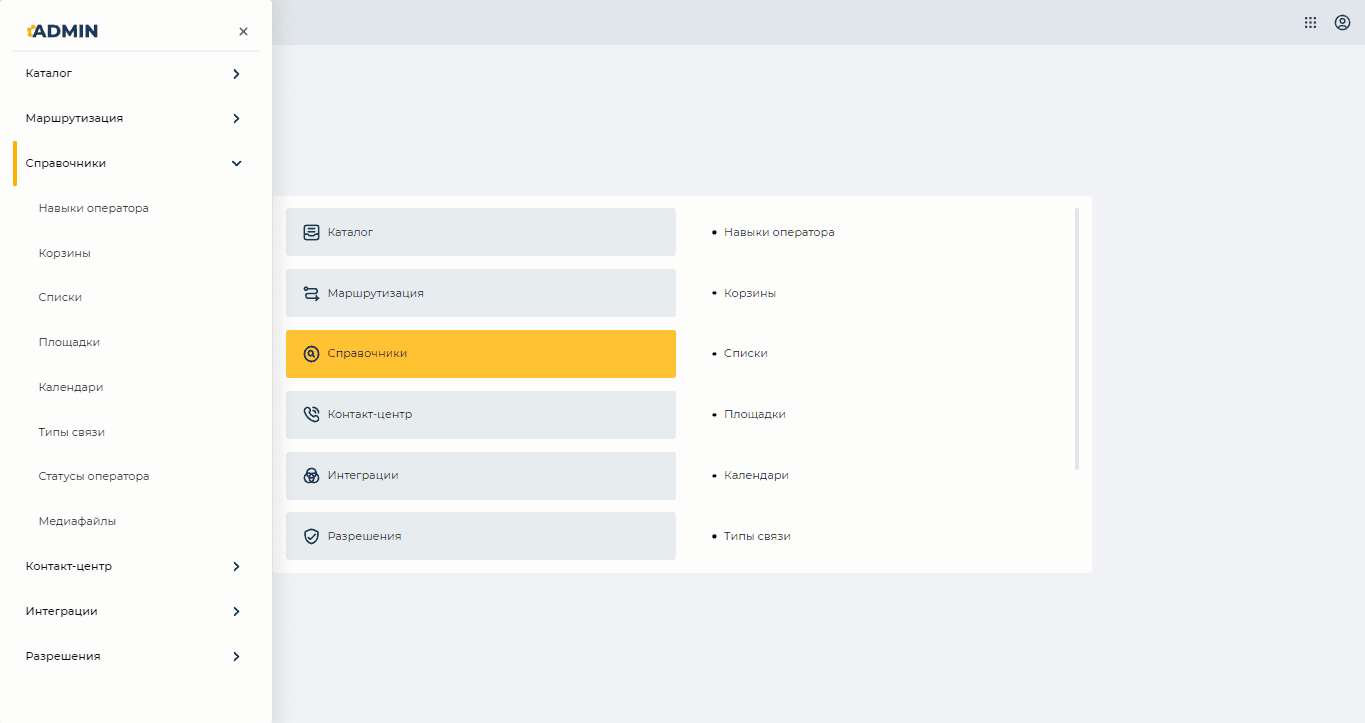Open Типы связи link in bullet list
This screenshot has height=723, width=1365.
tap(757, 536)
